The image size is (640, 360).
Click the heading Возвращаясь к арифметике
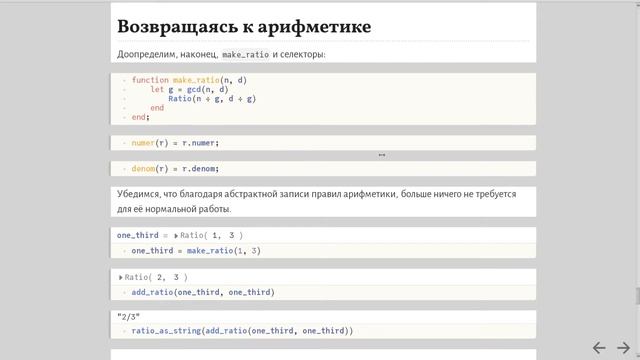tap(244, 27)
